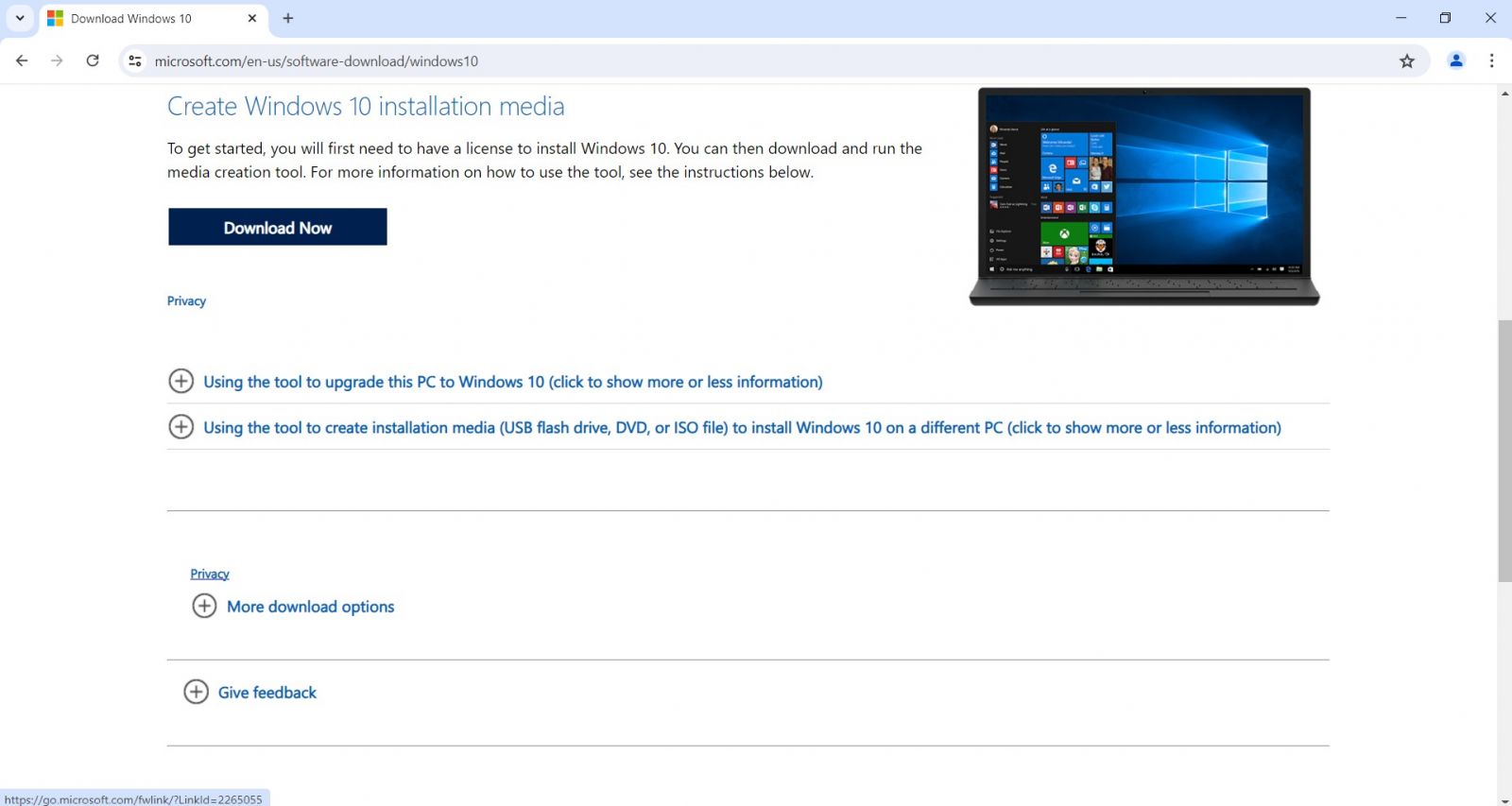Image resolution: width=1512 pixels, height=806 pixels.
Task: Click the scrollbar up arrow
Action: click(1504, 93)
